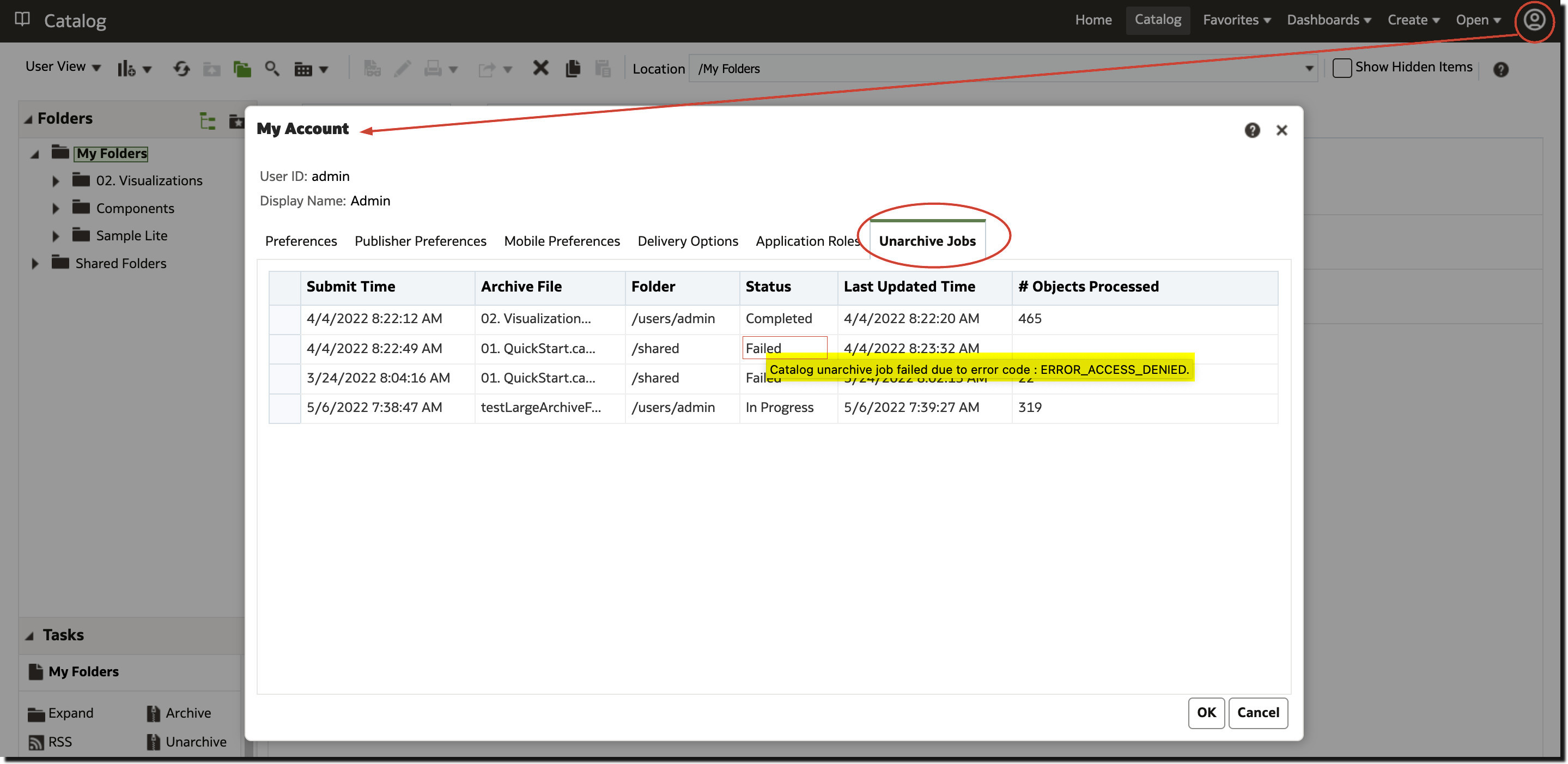Click the New Folder green toolbar icon
This screenshot has width=1568, height=764.
(242, 69)
